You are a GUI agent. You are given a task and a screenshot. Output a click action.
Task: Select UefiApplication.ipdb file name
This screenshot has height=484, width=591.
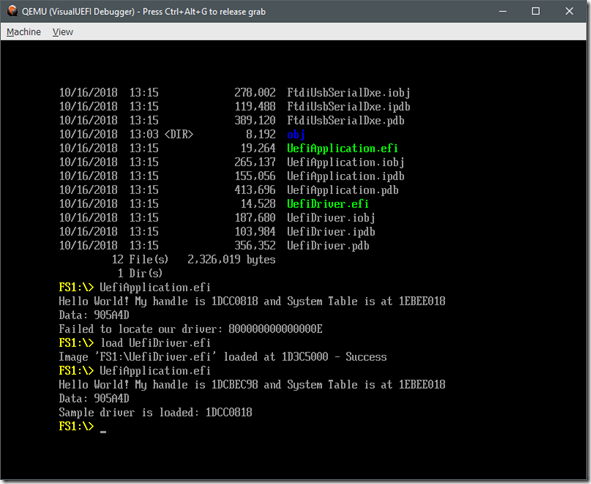pyautogui.click(x=346, y=176)
